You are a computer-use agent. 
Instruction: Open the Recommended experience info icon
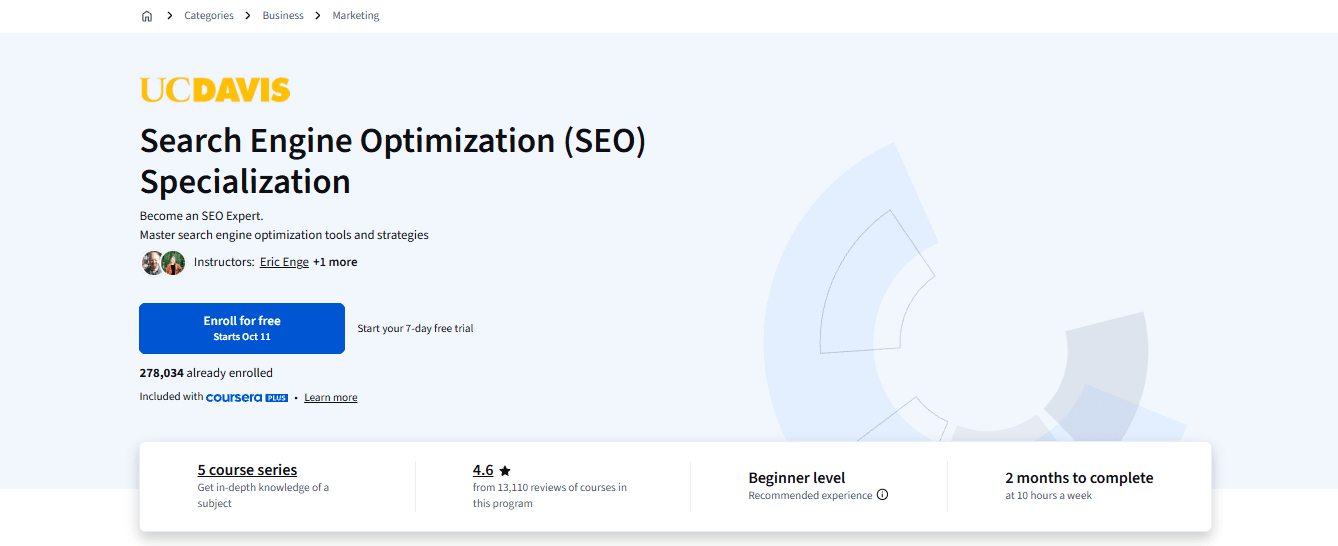click(x=882, y=495)
